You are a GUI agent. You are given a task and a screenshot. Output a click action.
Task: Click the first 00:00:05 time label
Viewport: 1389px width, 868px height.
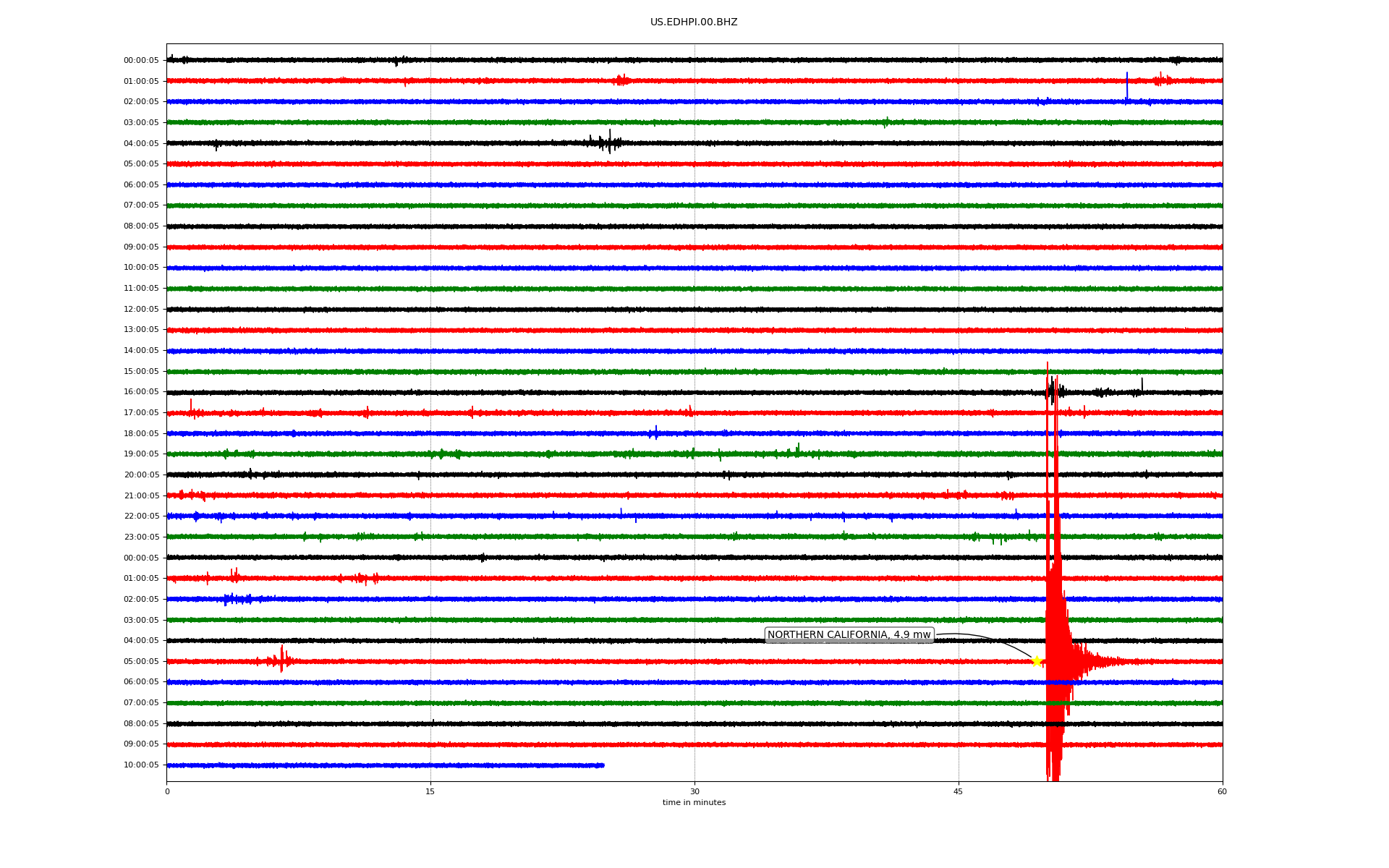pos(141,61)
